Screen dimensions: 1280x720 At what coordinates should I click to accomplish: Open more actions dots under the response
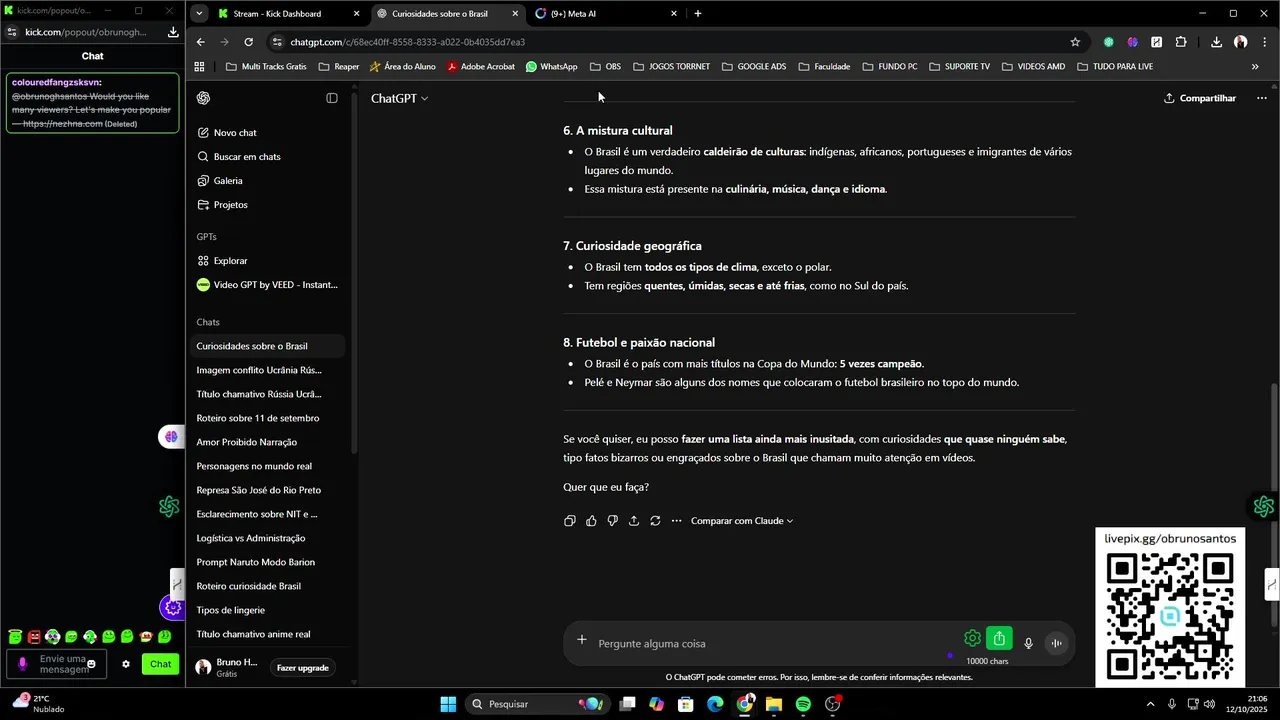coord(676,521)
